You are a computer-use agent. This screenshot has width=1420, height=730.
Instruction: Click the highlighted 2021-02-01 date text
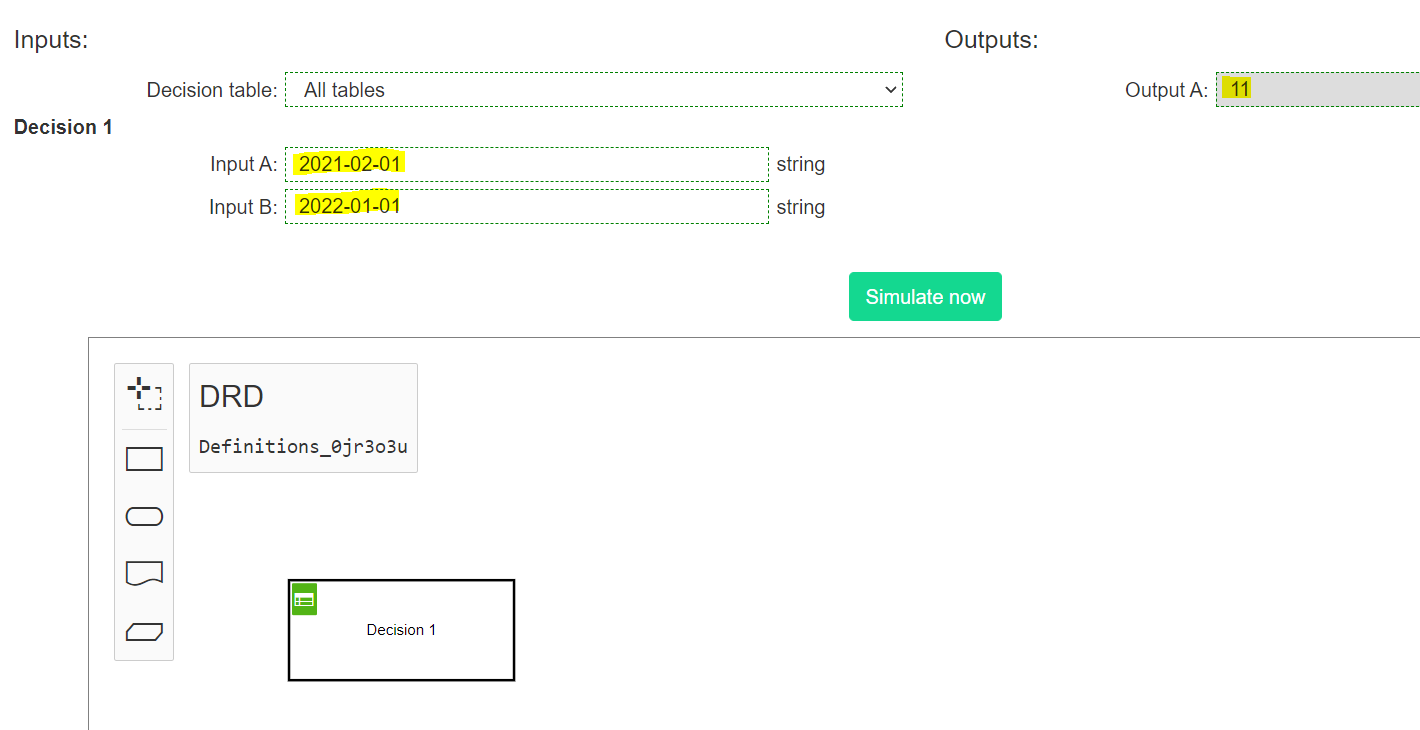(x=347, y=163)
